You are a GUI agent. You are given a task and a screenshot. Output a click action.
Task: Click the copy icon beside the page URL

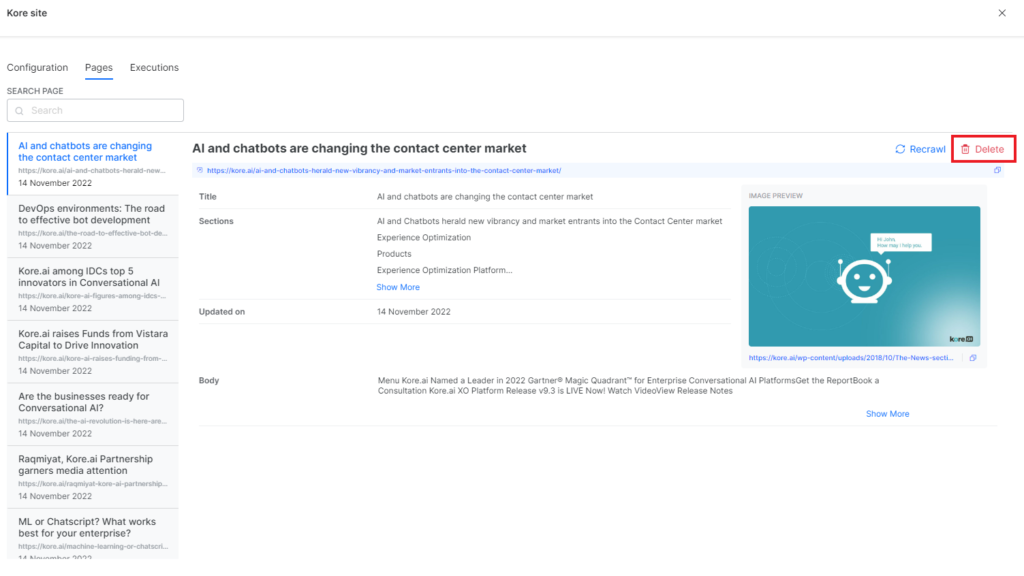996,170
